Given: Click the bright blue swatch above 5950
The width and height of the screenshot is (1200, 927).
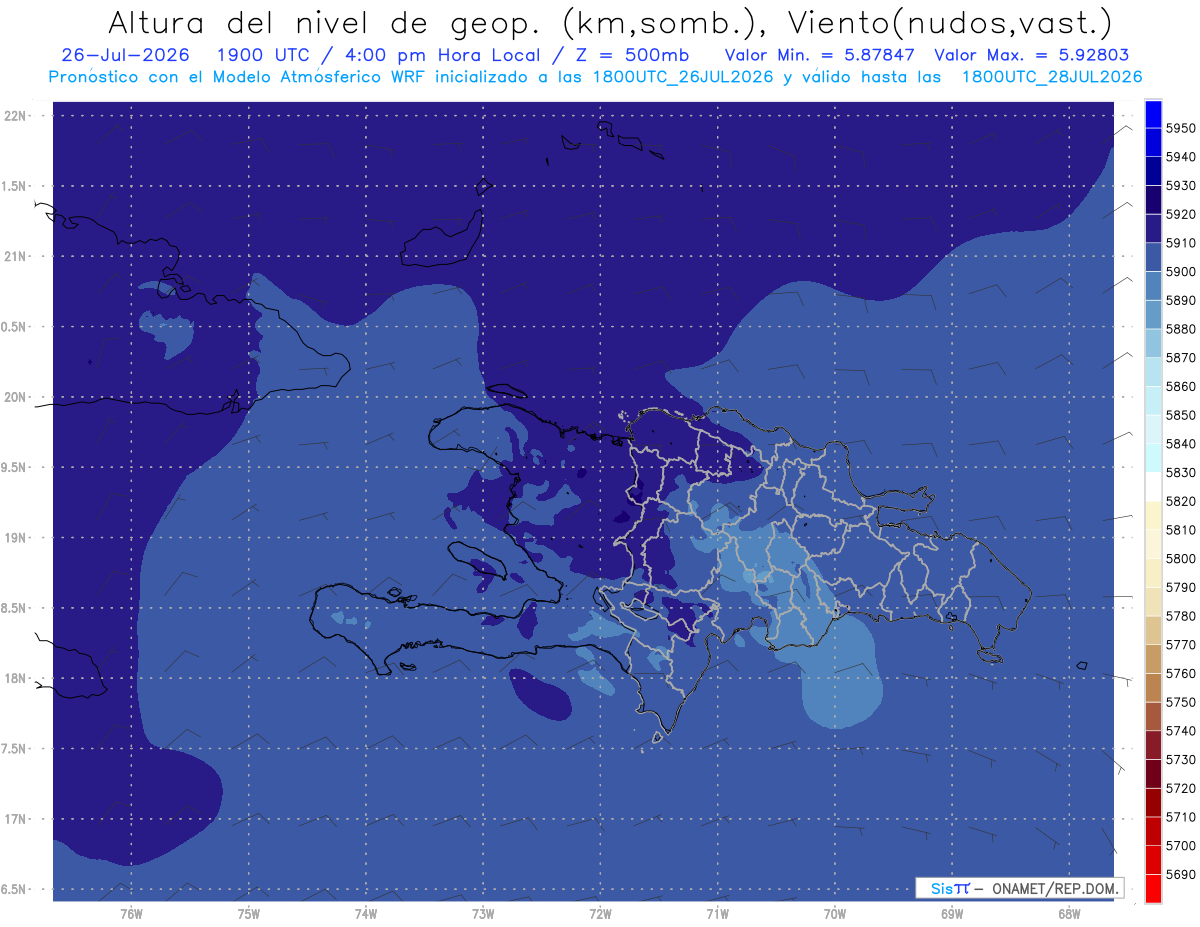Looking at the screenshot, I should [1153, 114].
